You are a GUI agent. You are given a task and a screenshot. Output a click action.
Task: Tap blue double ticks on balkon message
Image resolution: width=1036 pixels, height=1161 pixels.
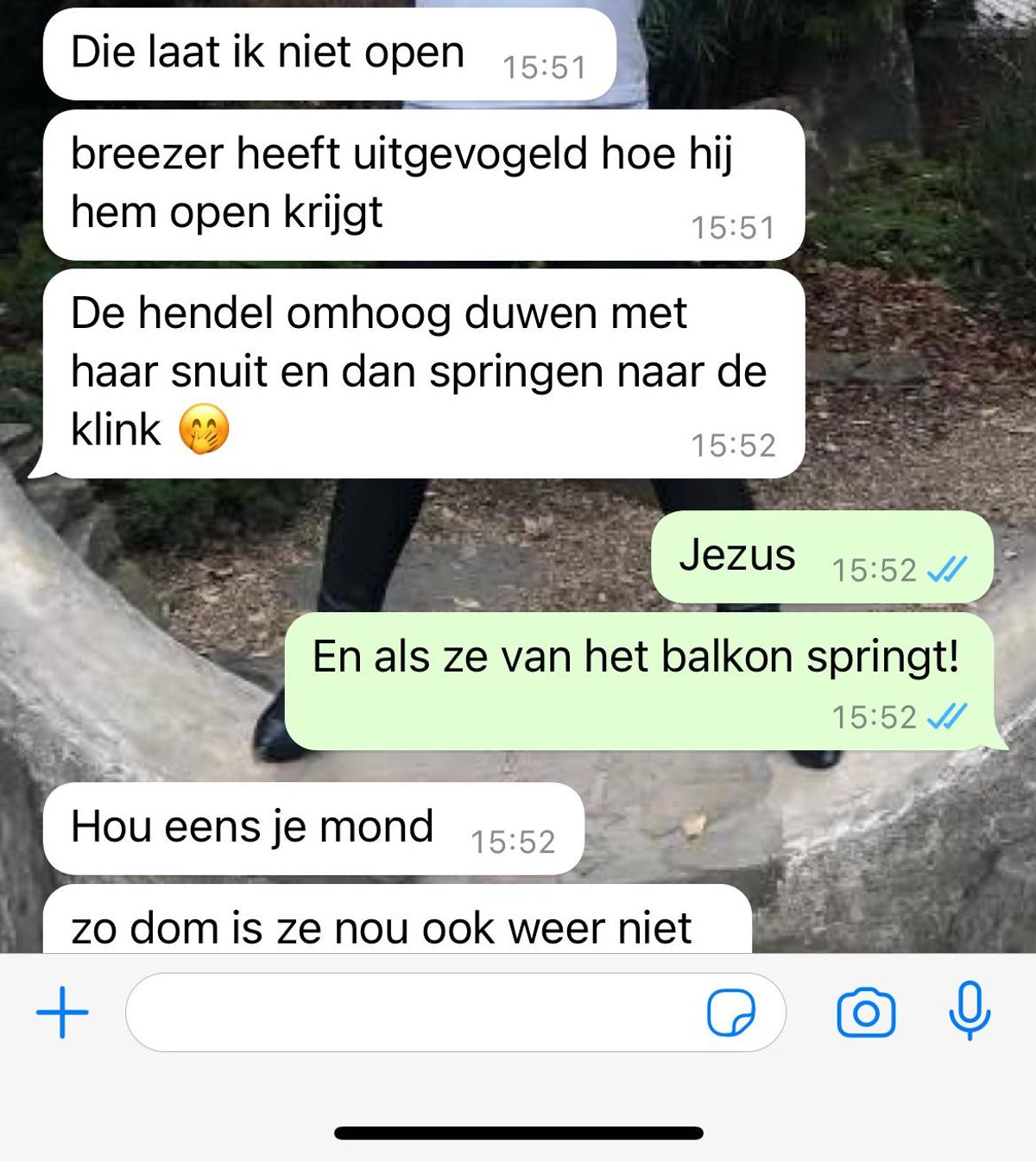[947, 716]
